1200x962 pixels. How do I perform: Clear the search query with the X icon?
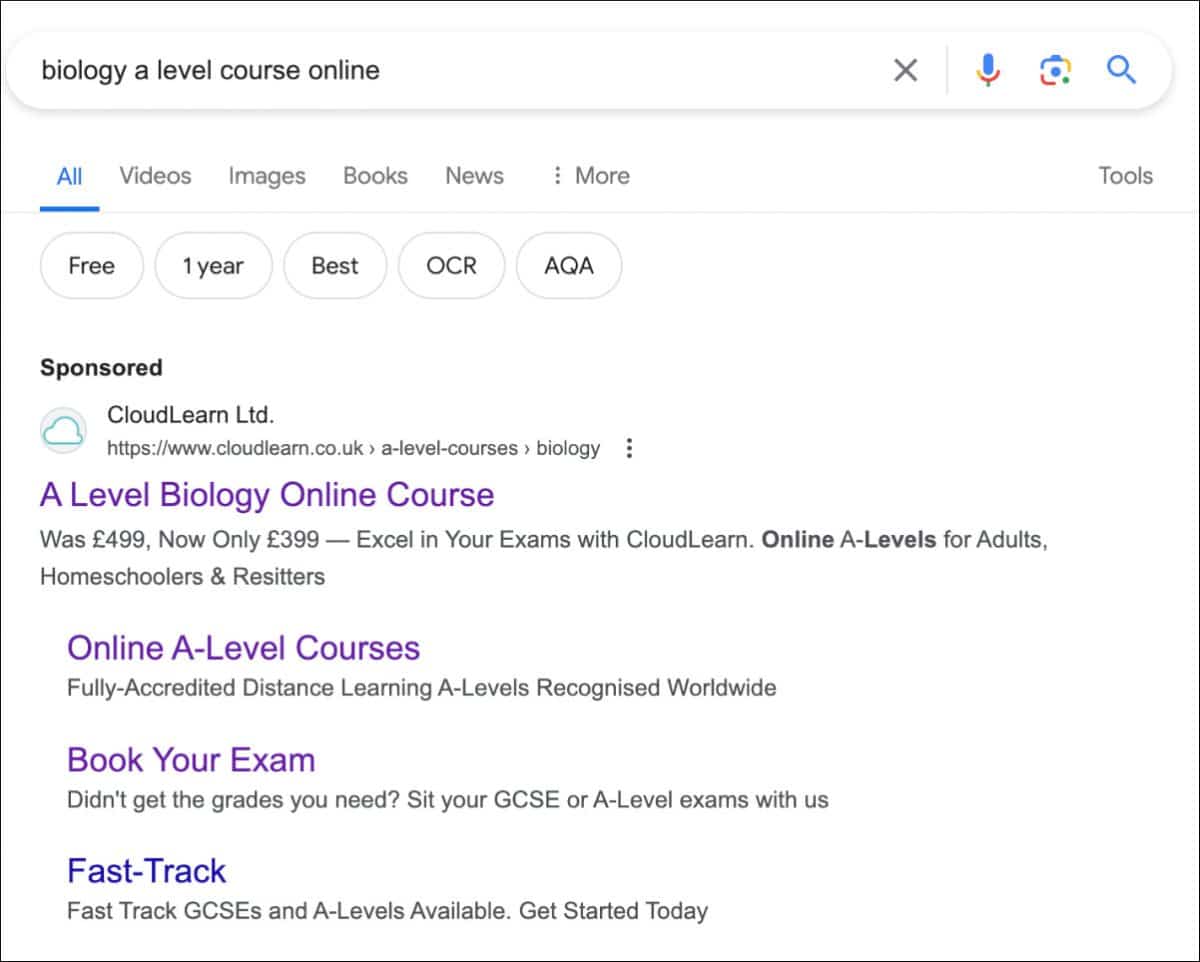tap(905, 70)
